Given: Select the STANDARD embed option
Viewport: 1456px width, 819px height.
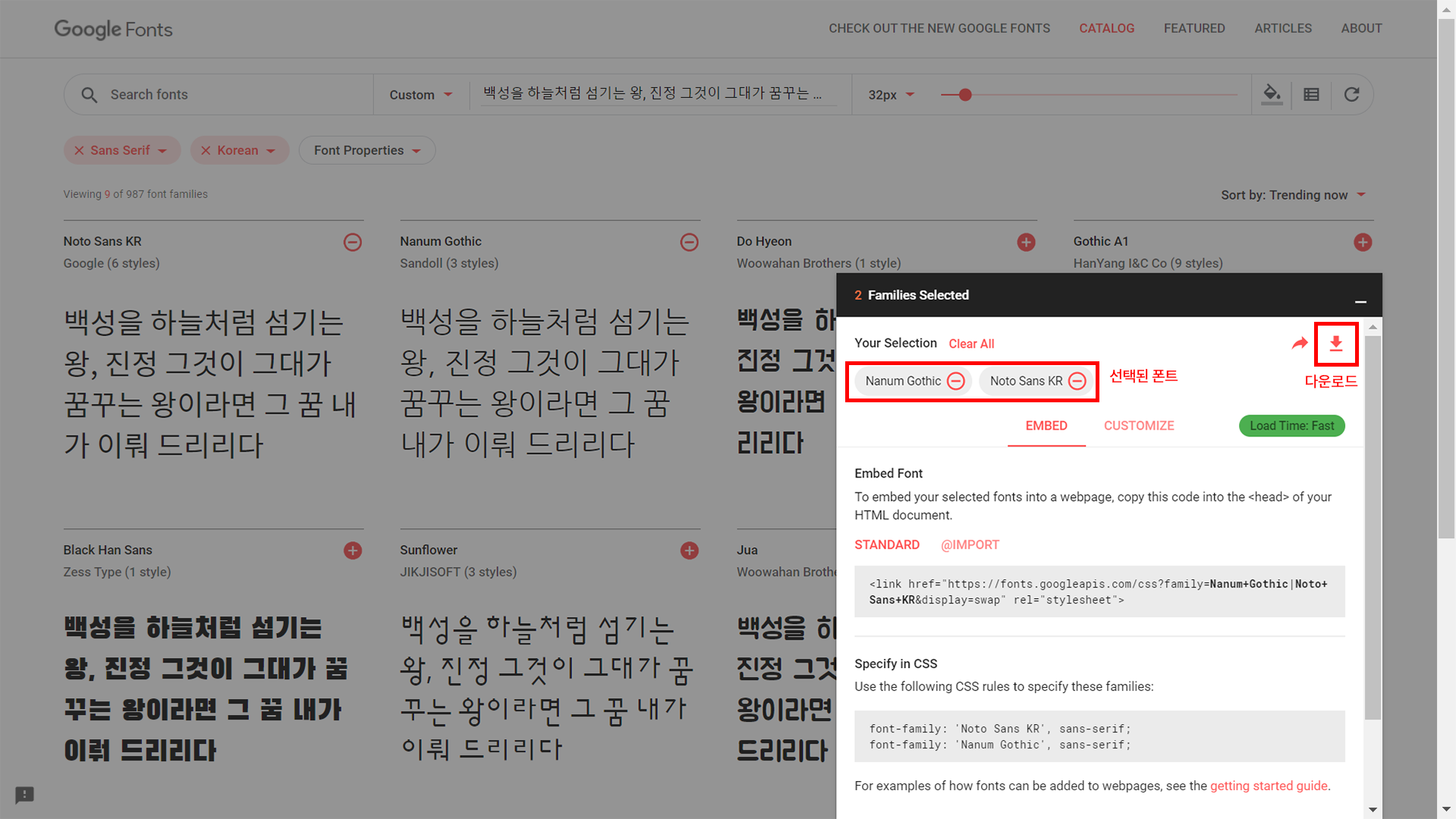Looking at the screenshot, I should pos(887,545).
